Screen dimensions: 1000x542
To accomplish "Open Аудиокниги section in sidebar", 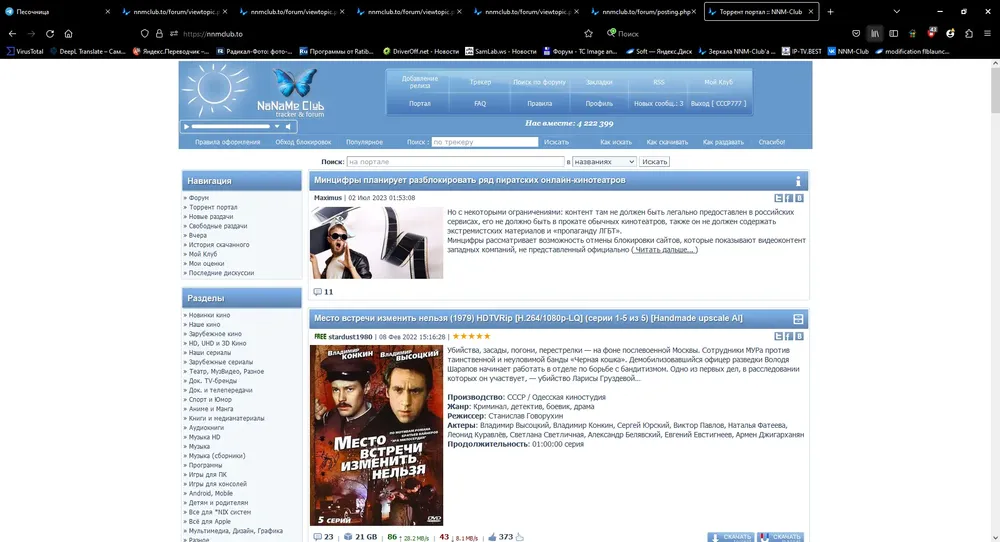I will tap(206, 428).
